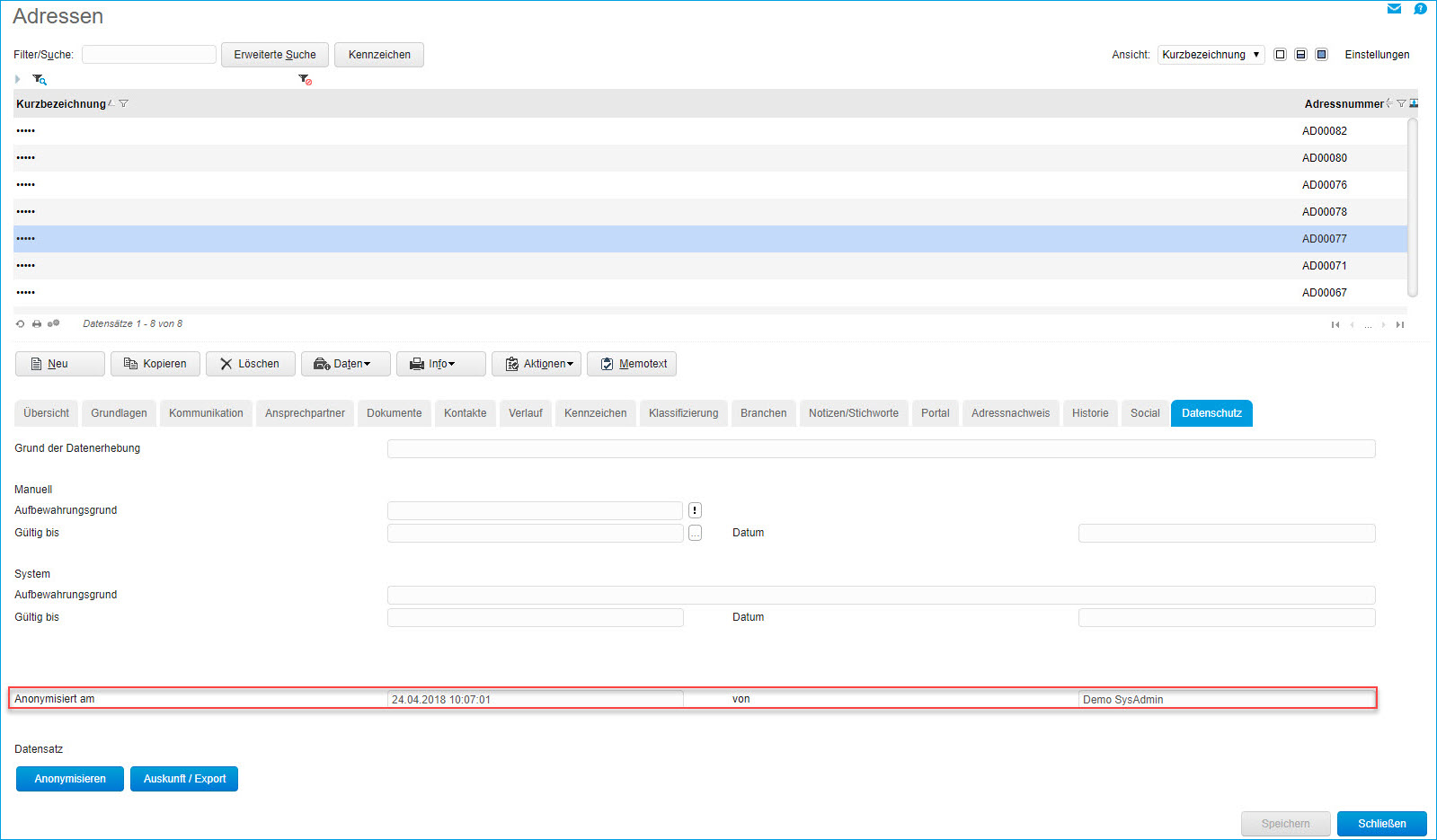The height and width of the screenshot is (840, 1437).
Task: Open the Info dropdown button
Action: [x=441, y=364]
